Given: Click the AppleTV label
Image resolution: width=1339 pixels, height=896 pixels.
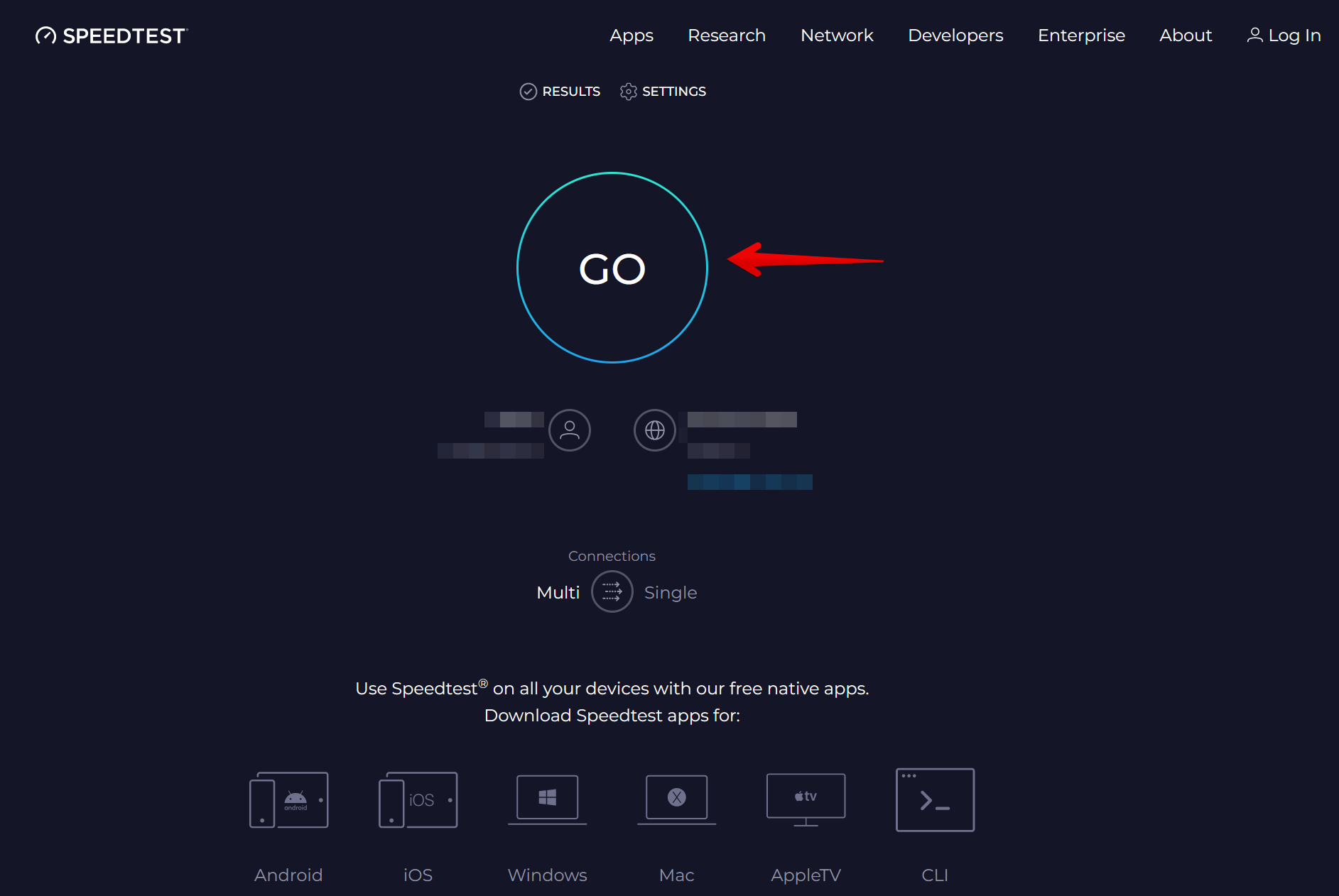Looking at the screenshot, I should coord(806,875).
